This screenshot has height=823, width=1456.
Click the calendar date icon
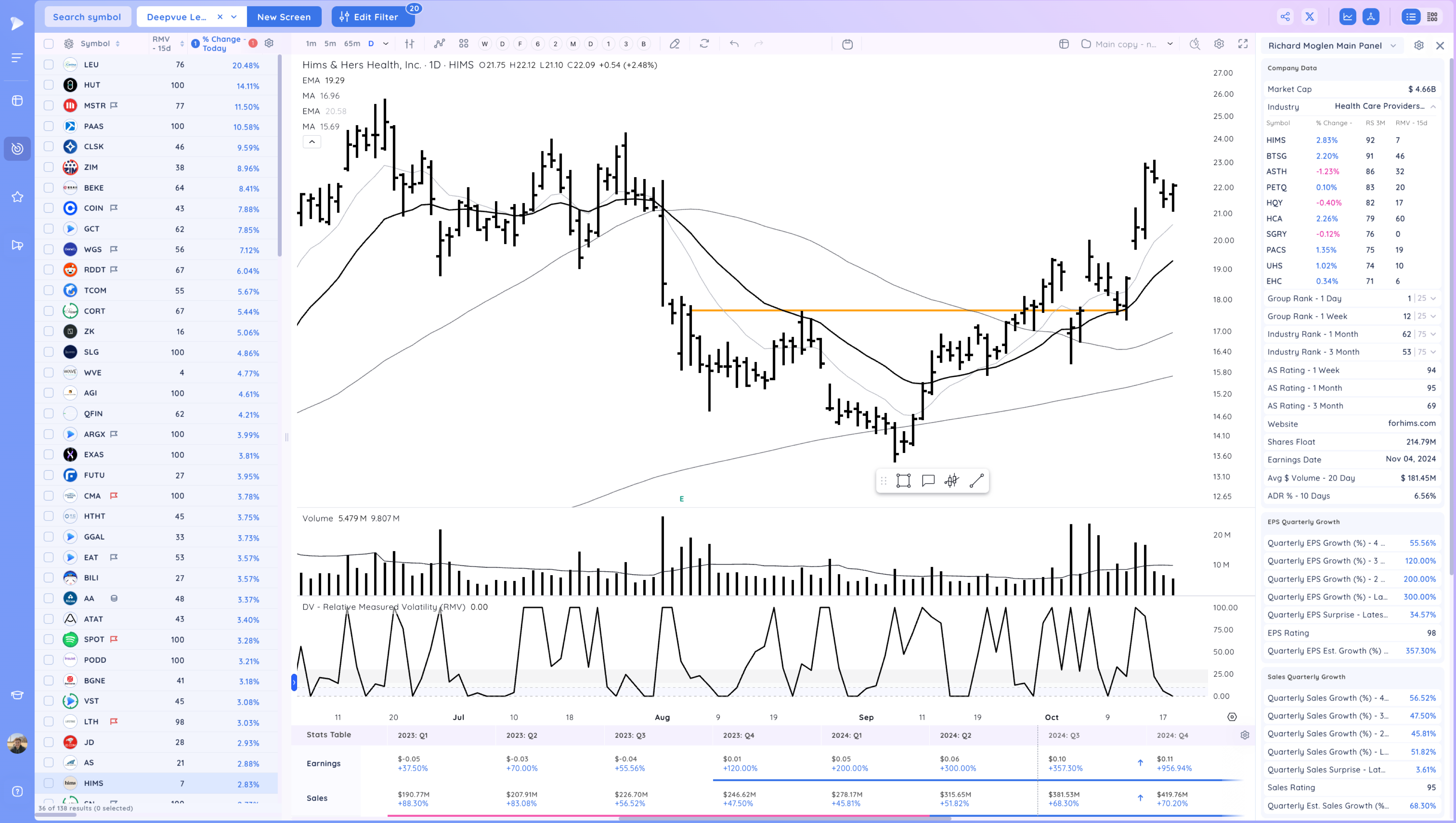point(847,44)
